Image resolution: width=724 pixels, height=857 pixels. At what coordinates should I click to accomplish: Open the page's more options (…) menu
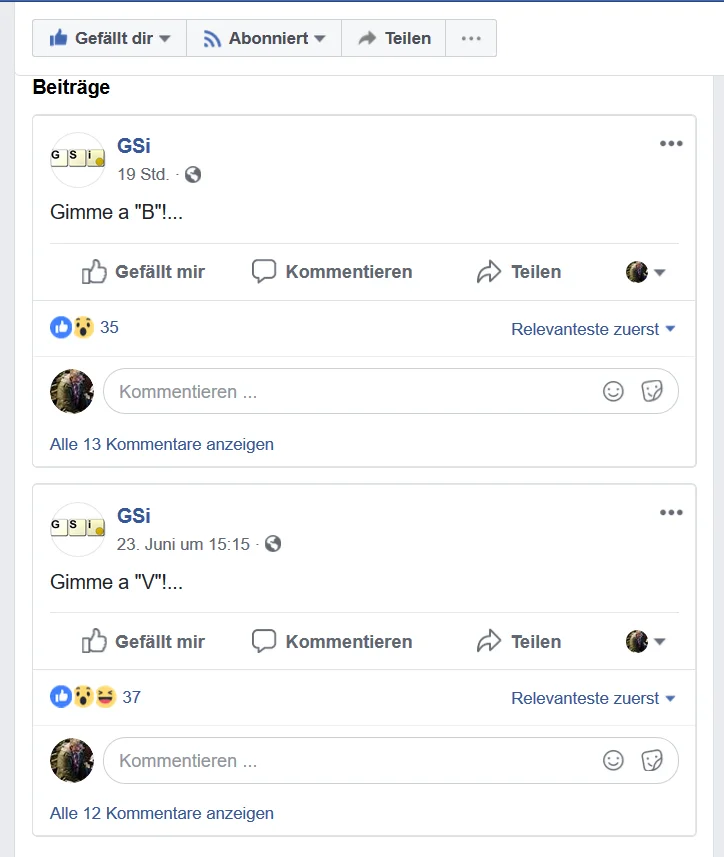471,39
